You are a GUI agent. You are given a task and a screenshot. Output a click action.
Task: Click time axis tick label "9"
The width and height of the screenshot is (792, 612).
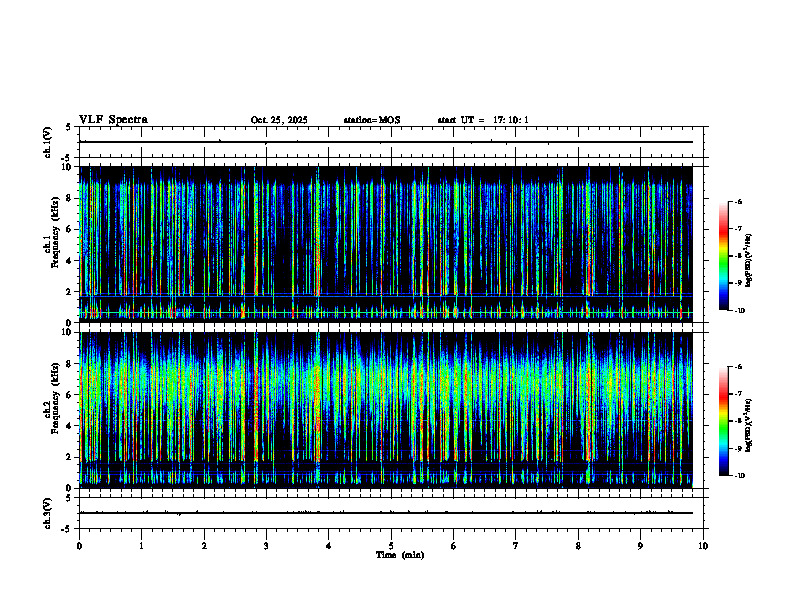pyautogui.click(x=640, y=546)
